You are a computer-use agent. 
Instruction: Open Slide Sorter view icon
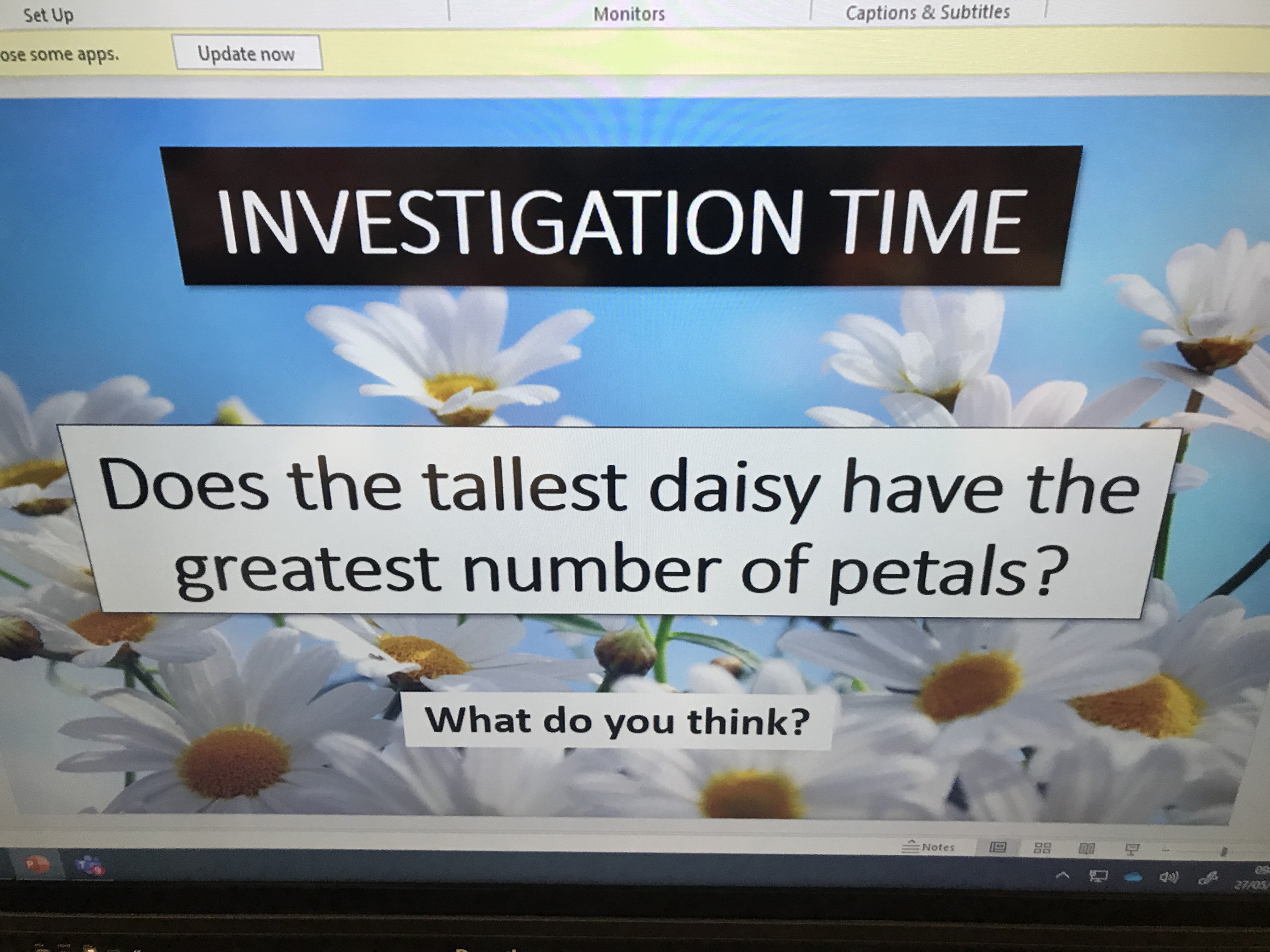point(1042,847)
